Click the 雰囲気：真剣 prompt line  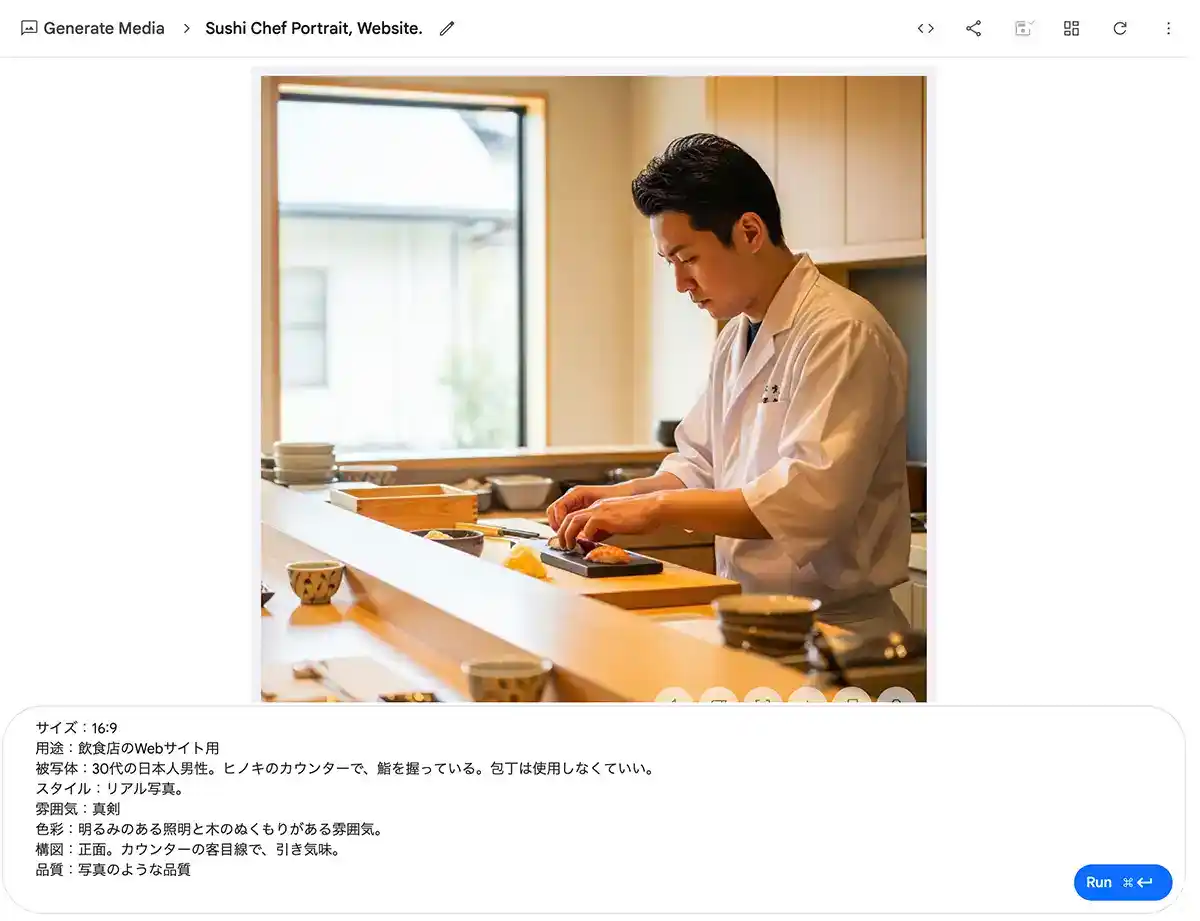coord(78,809)
